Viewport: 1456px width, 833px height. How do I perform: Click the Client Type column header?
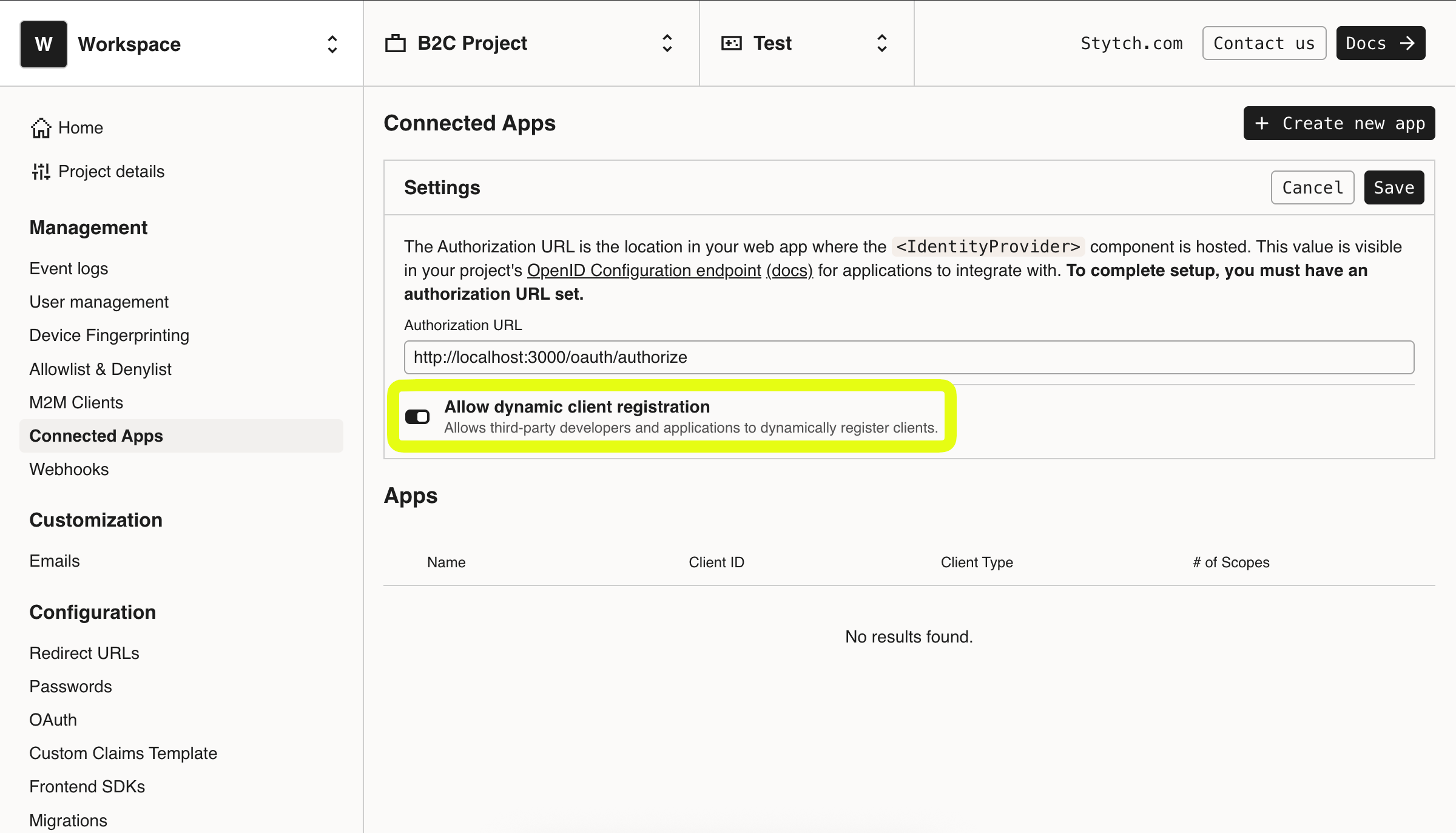(x=977, y=562)
